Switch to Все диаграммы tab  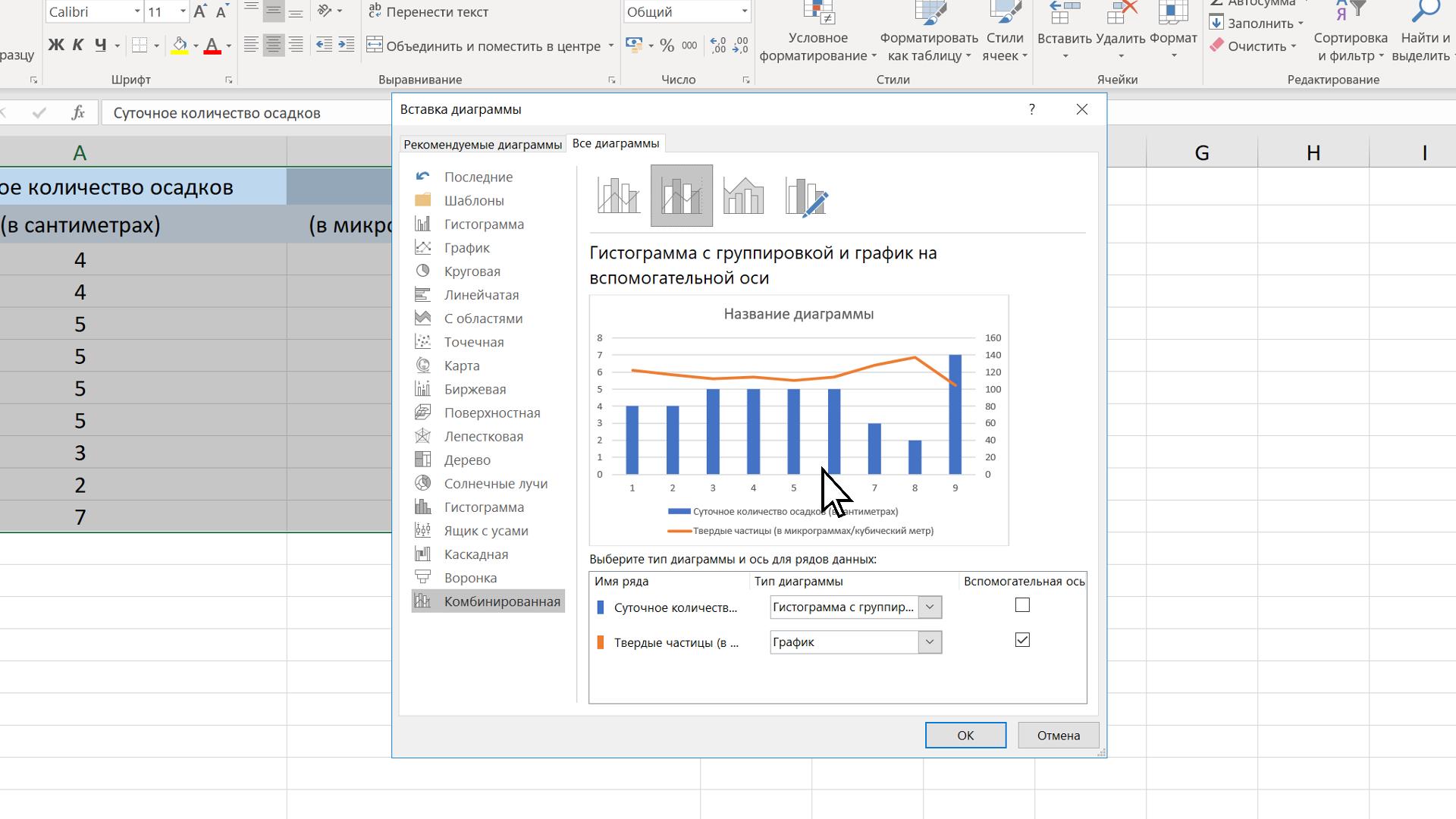pyautogui.click(x=616, y=143)
